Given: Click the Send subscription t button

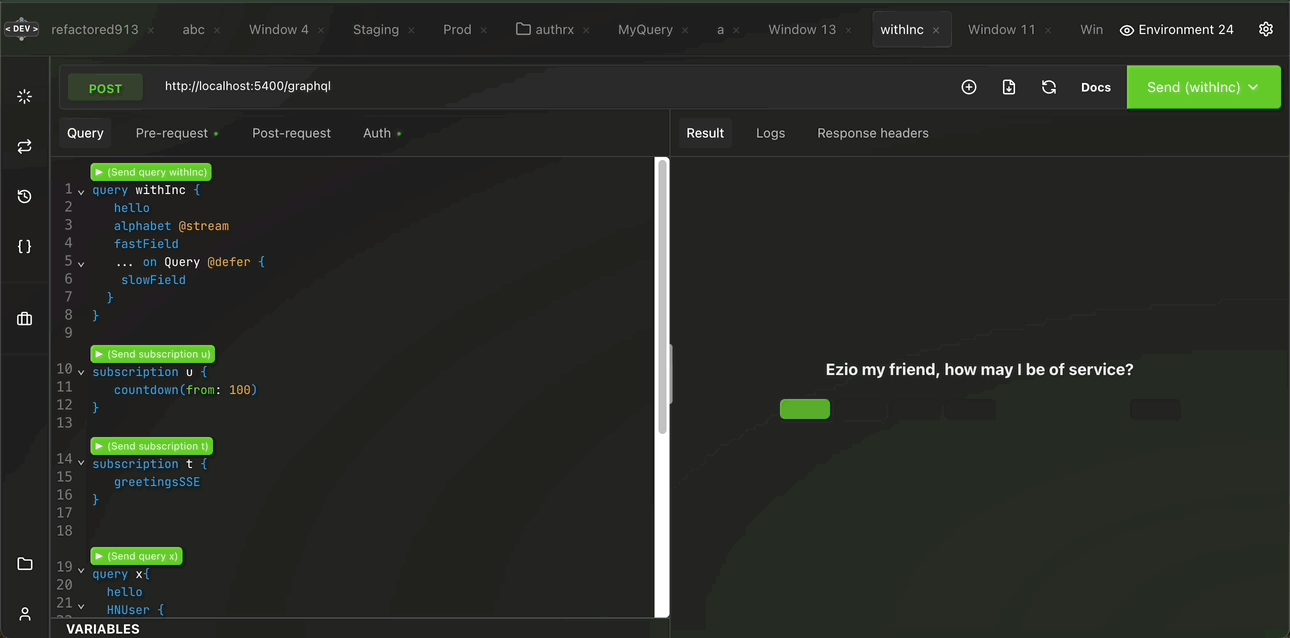Looking at the screenshot, I should (151, 446).
